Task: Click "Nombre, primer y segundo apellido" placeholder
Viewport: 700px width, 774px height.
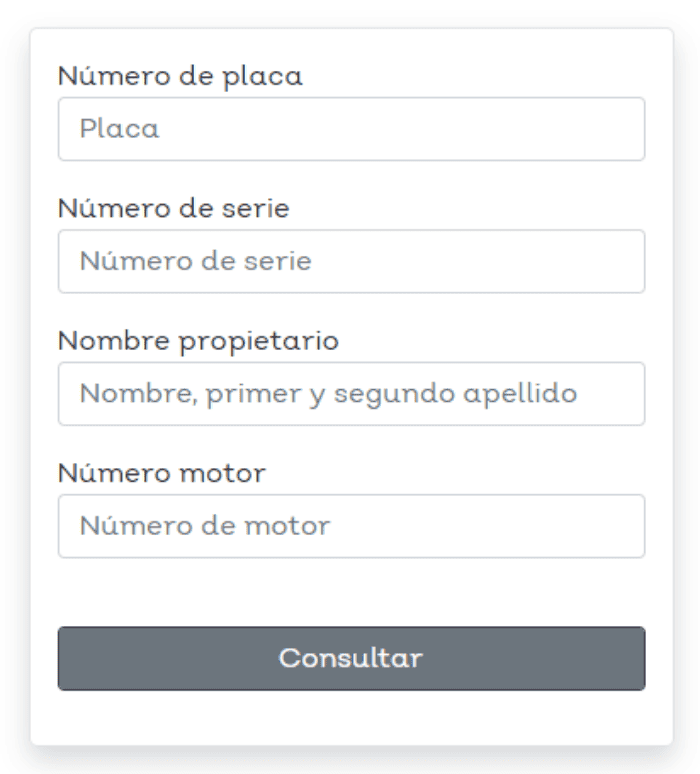Action: (x=328, y=394)
